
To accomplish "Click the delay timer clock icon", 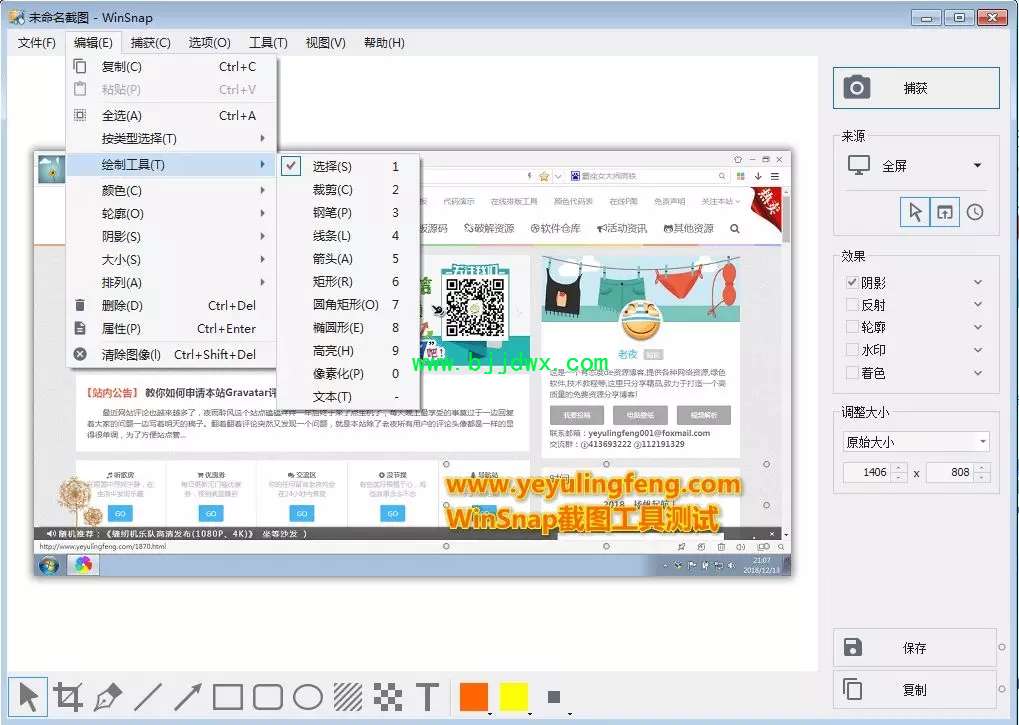I will point(975,212).
